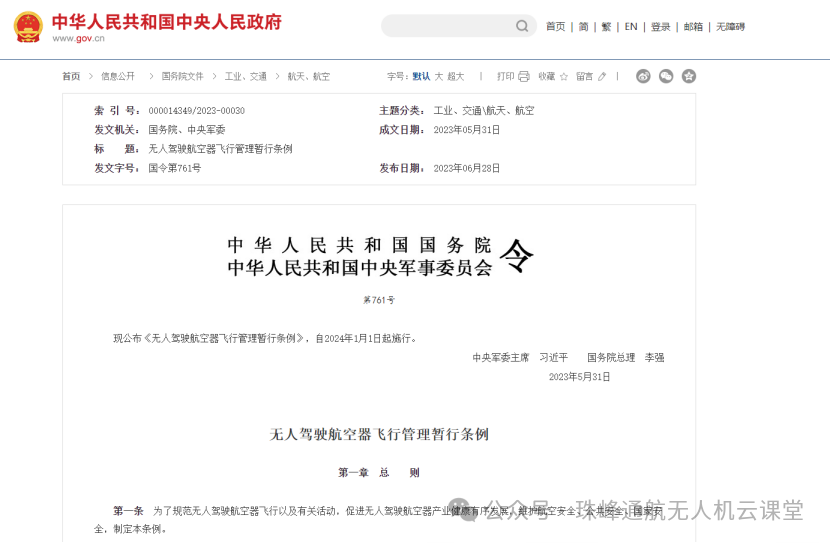Share to Qzone star icon
The image size is (830, 543).
click(x=689, y=76)
